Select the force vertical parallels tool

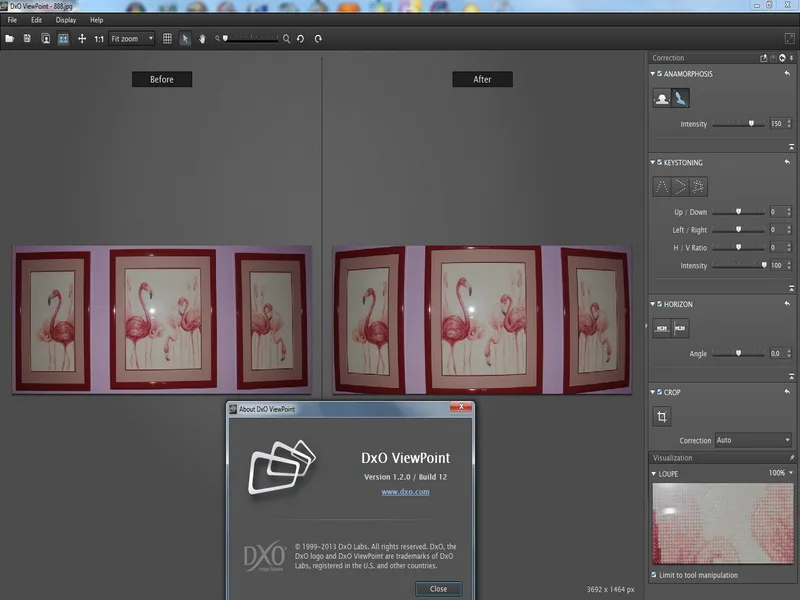coord(662,187)
